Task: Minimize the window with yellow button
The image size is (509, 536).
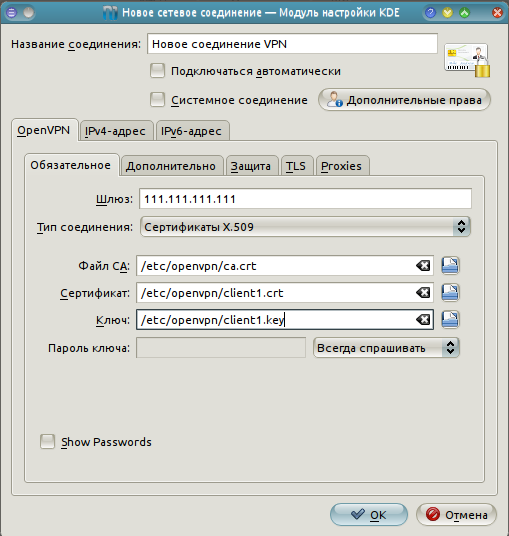Action: pos(447,13)
